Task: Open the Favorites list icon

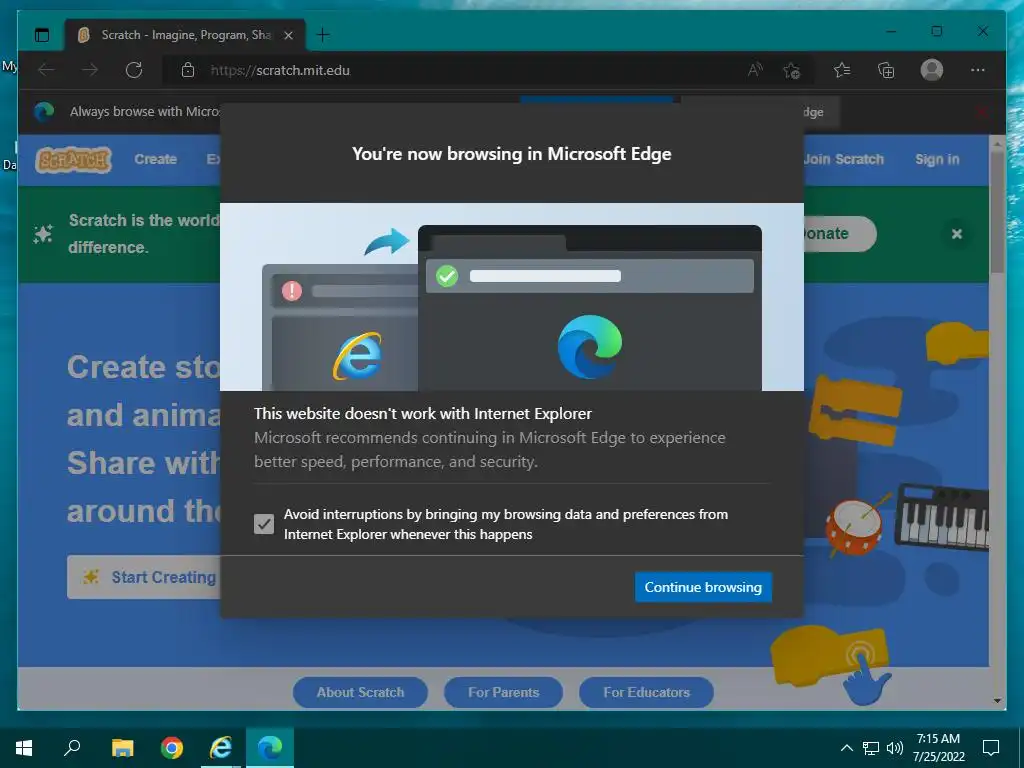Action: (x=842, y=70)
